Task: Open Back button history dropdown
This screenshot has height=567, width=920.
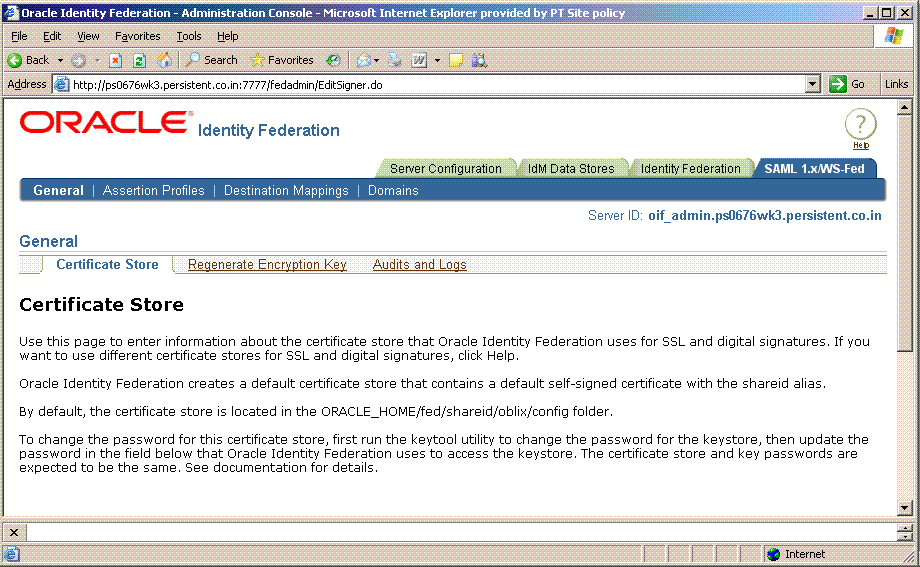Action: point(60,60)
